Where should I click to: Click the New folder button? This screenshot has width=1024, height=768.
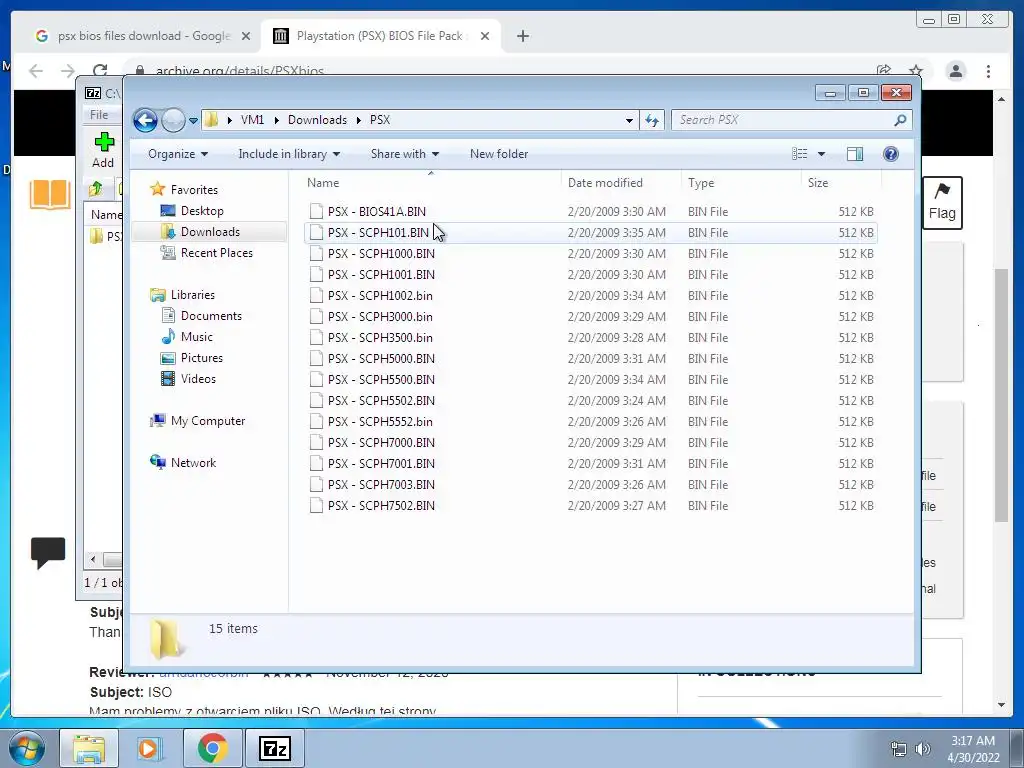(499, 154)
